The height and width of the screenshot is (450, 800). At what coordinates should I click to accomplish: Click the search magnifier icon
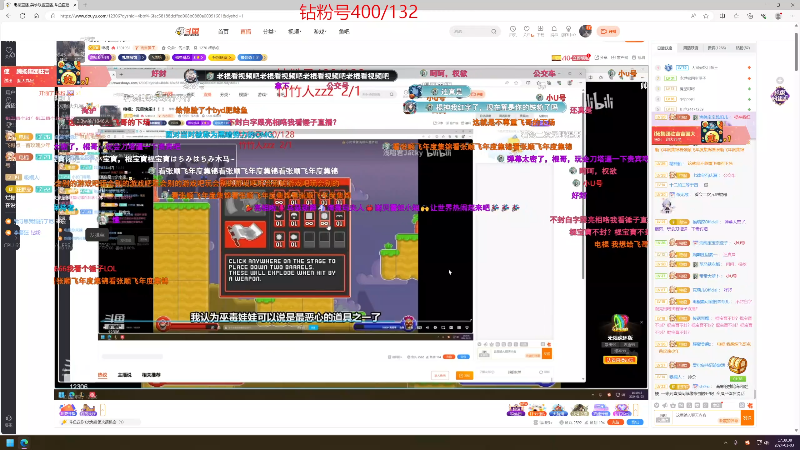click(x=494, y=32)
